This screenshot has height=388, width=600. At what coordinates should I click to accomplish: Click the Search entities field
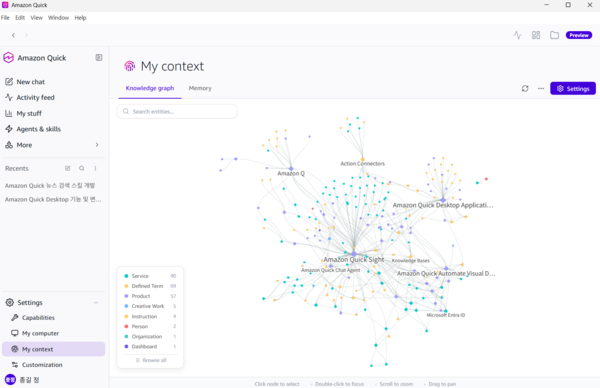177,111
